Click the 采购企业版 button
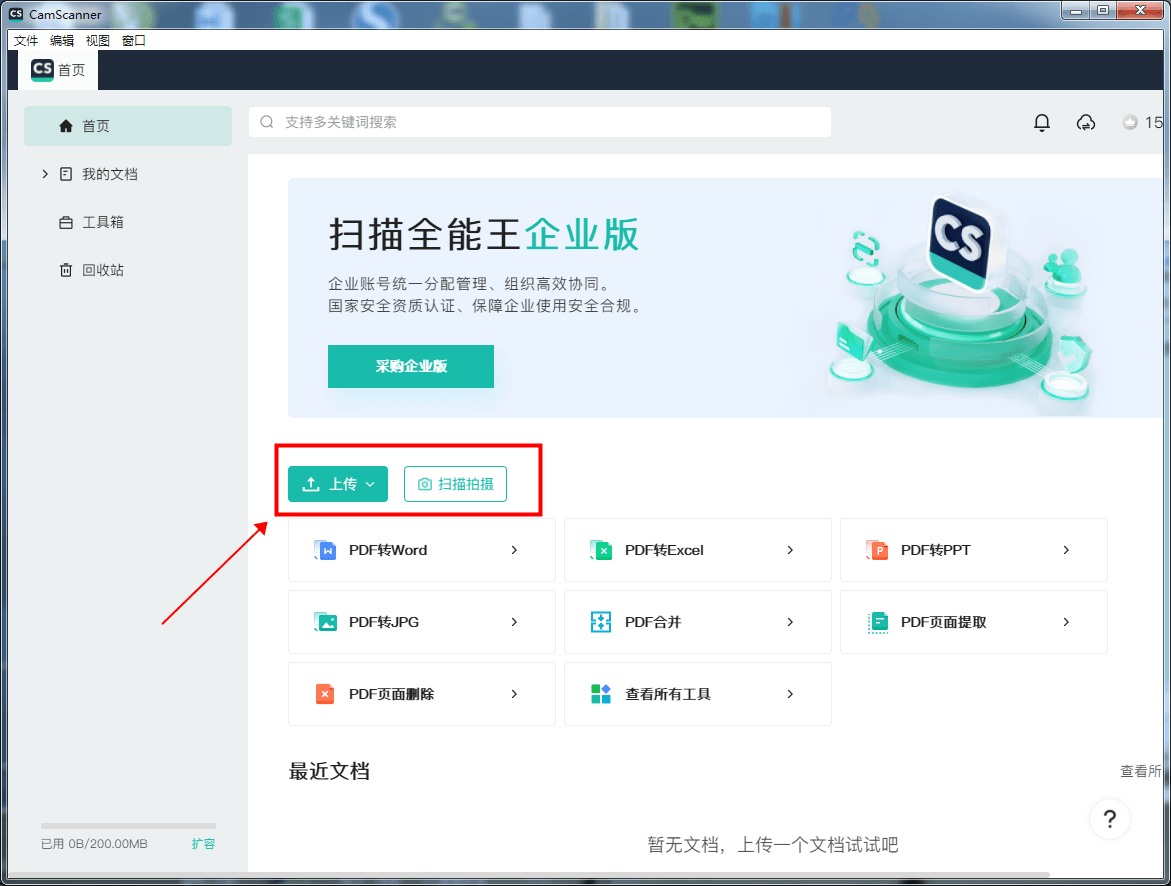The width and height of the screenshot is (1171, 886). [410, 366]
